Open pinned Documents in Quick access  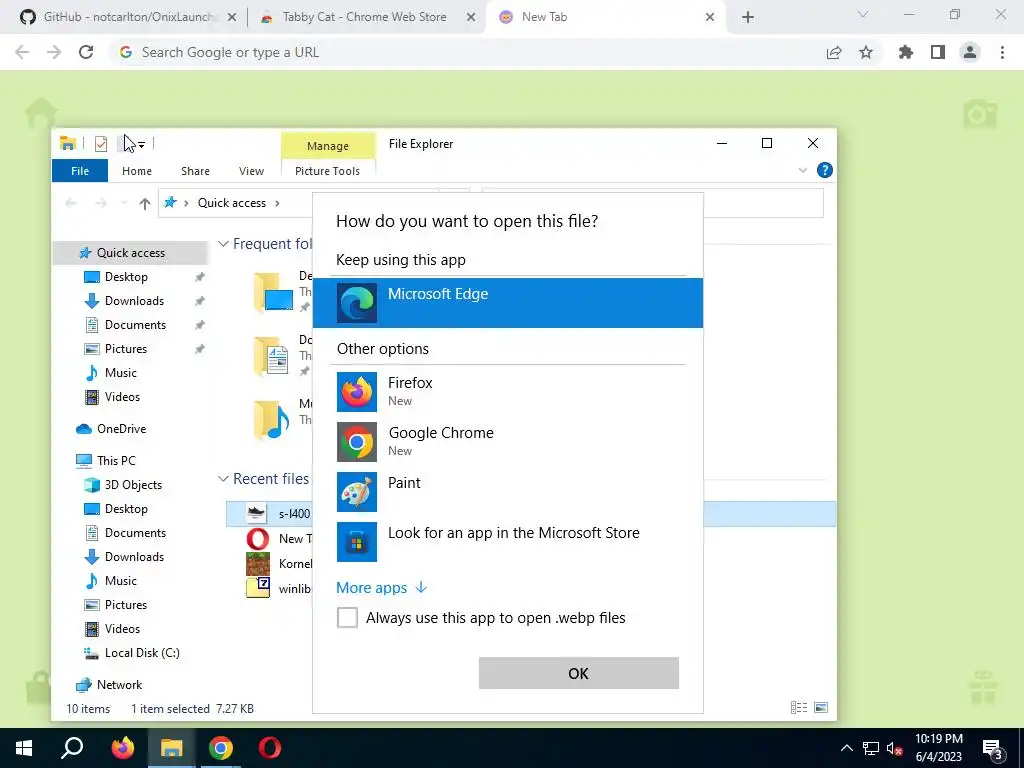point(135,325)
